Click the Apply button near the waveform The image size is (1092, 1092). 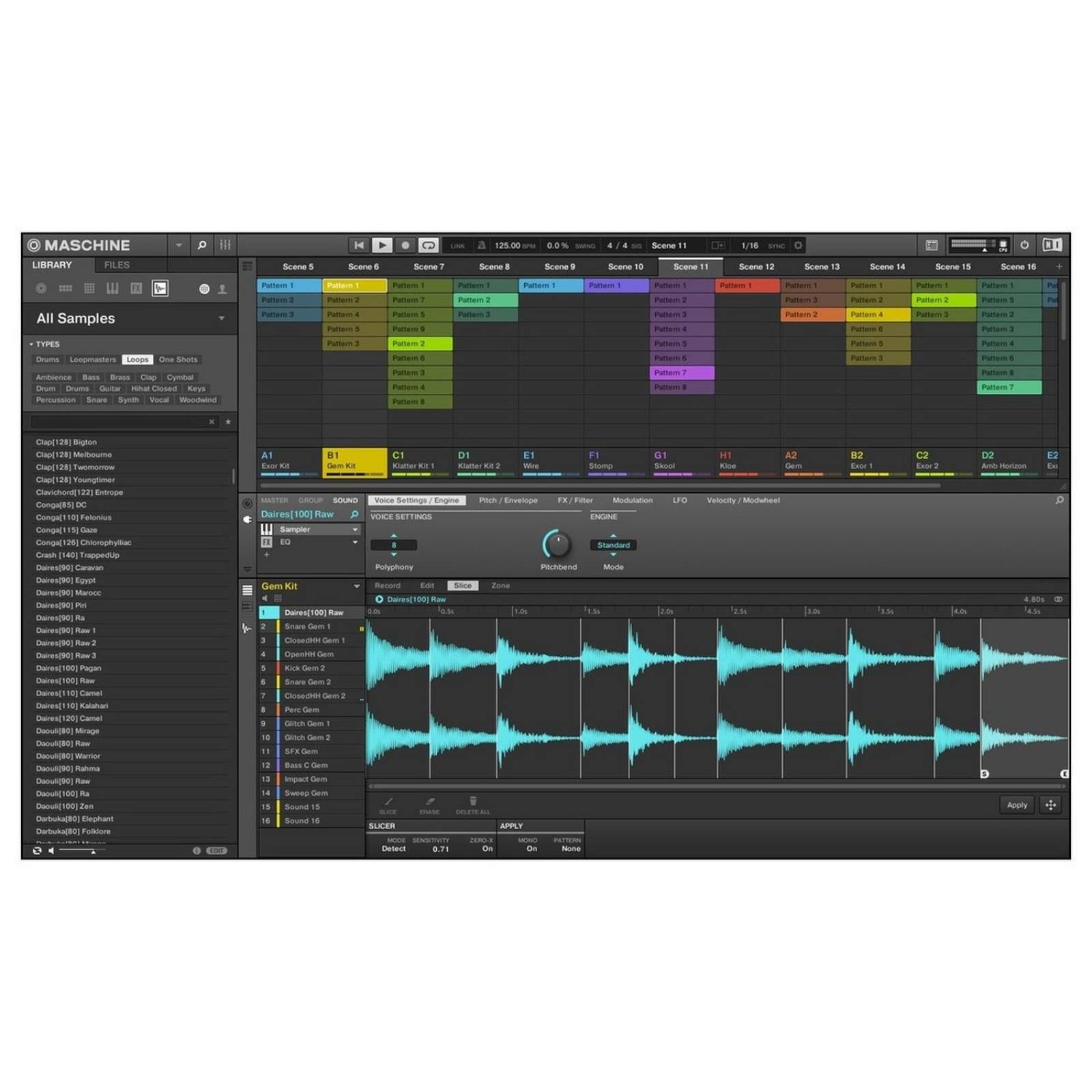1016,805
